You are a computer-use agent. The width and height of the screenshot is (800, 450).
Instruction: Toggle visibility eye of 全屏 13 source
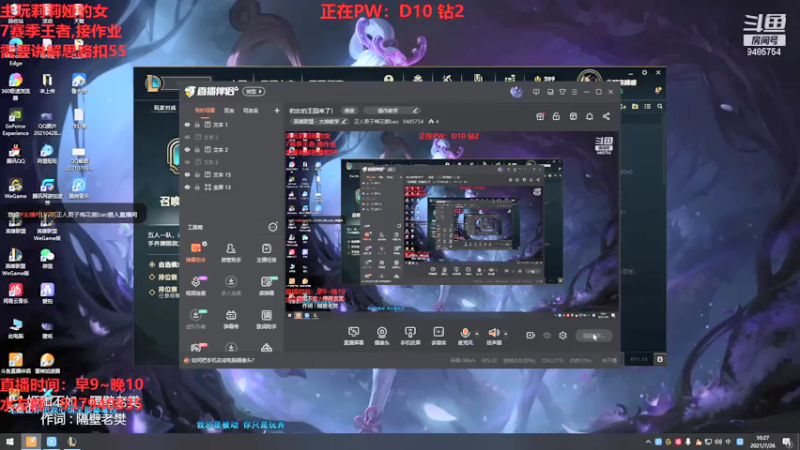(187, 187)
